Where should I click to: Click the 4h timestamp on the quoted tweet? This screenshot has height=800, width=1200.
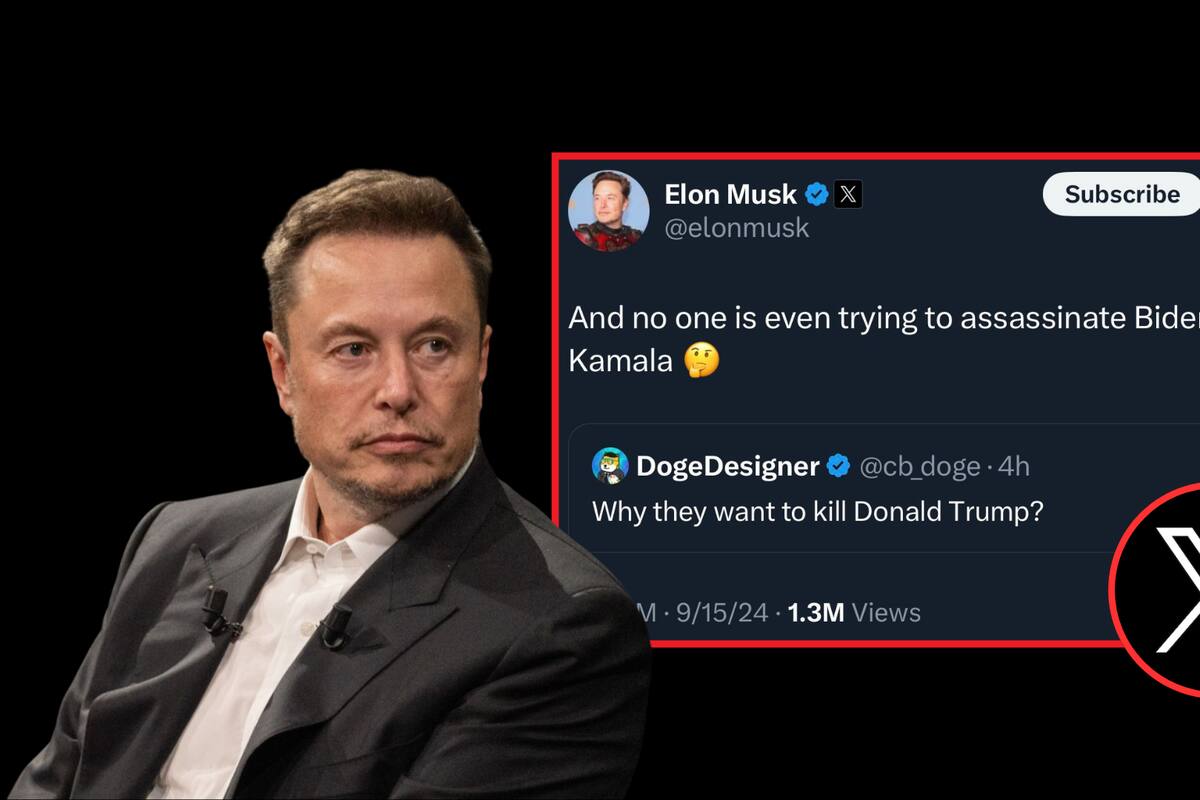[1015, 465]
